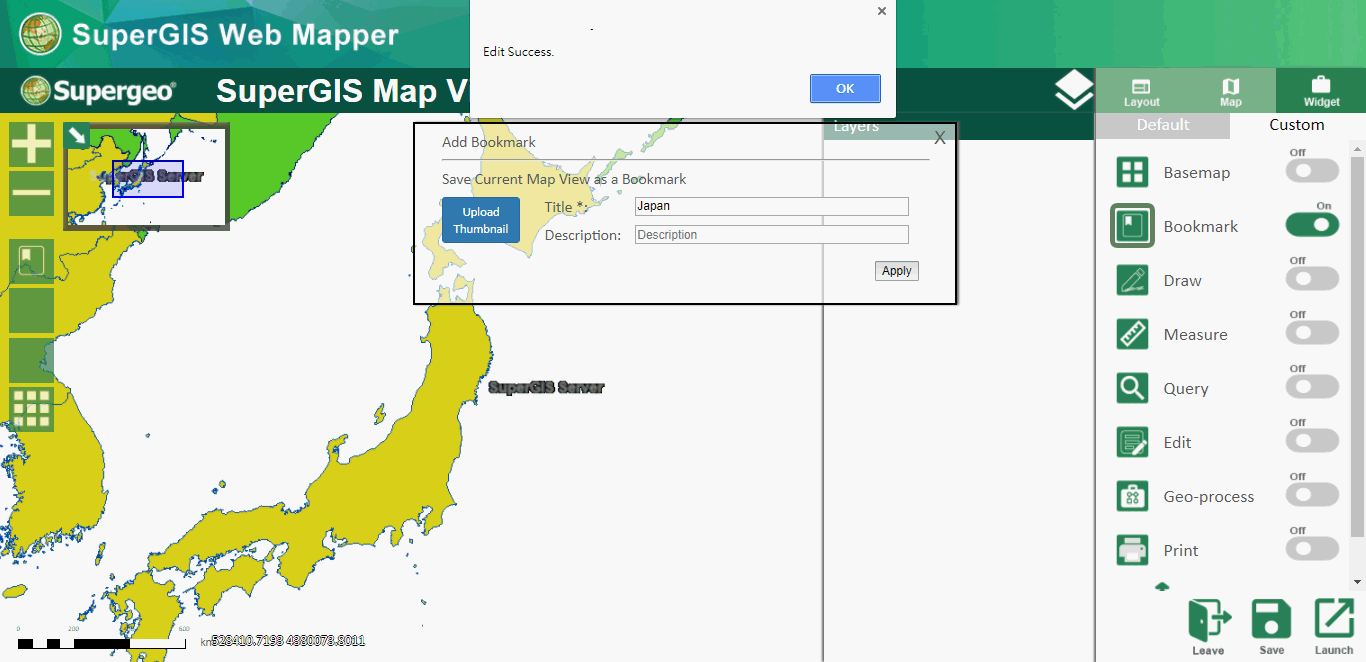
Task: Switch to the Map tab
Action: point(1231,92)
